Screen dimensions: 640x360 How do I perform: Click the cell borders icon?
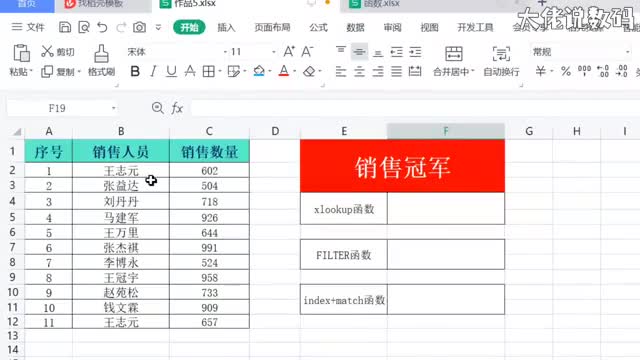tap(209, 71)
